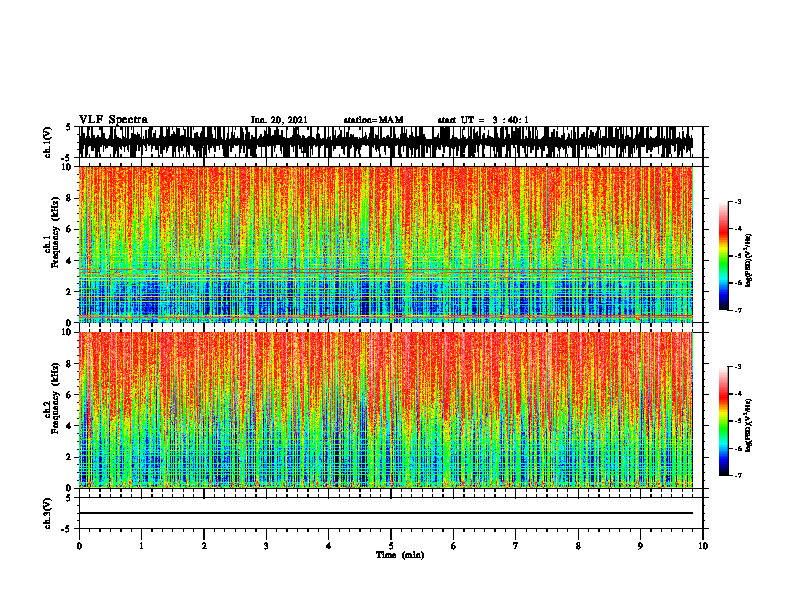Click the flat ch.3 voltage trace line
The height and width of the screenshot is (612, 792).
(x=385, y=513)
